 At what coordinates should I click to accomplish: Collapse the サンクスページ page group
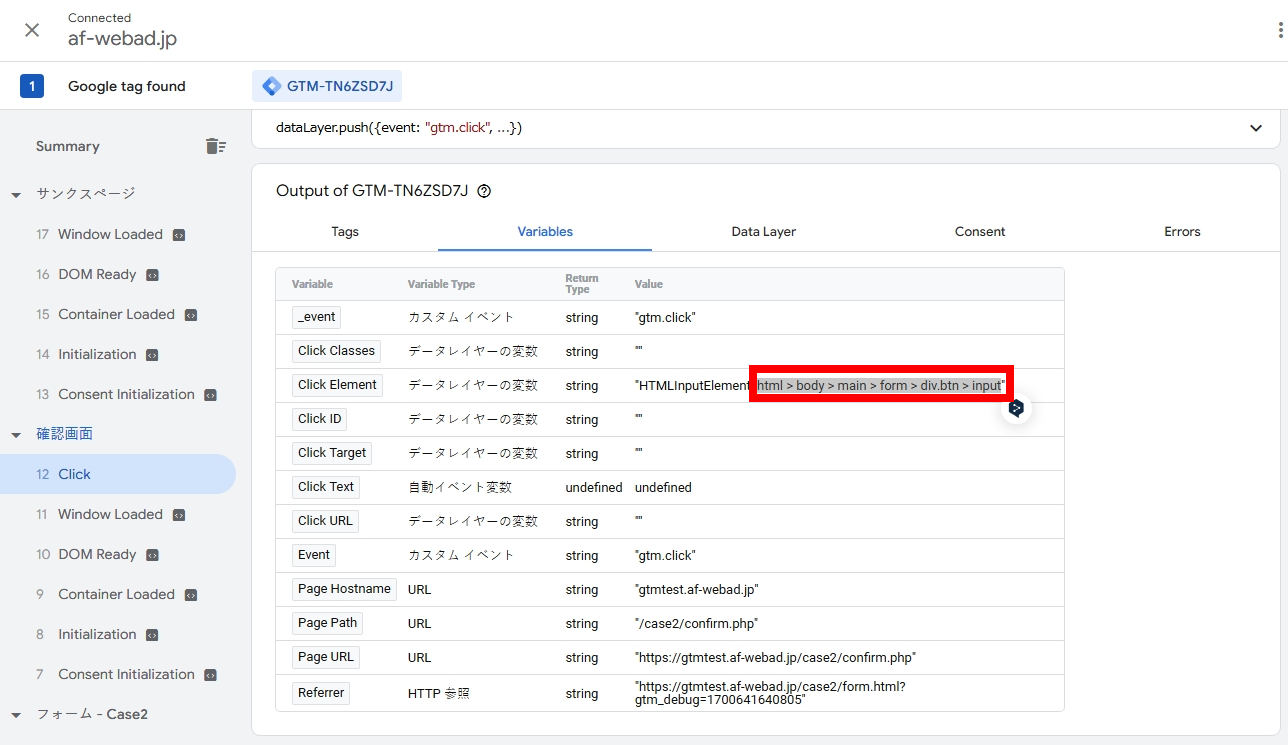[16, 194]
